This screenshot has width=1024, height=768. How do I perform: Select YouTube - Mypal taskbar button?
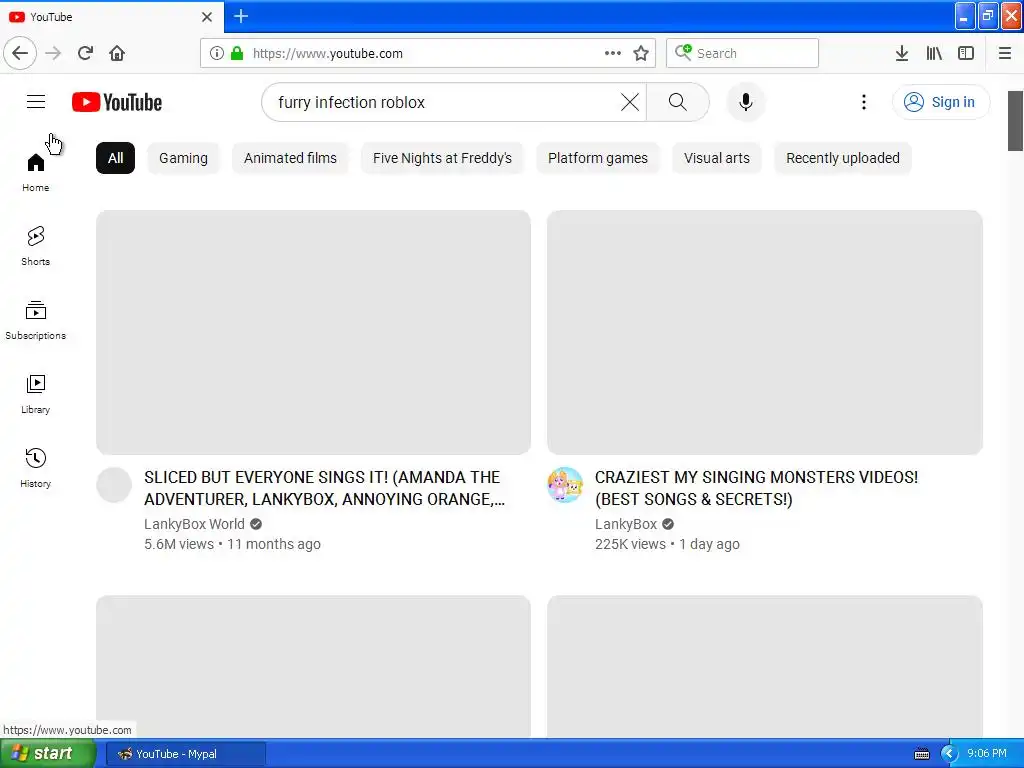(x=185, y=754)
